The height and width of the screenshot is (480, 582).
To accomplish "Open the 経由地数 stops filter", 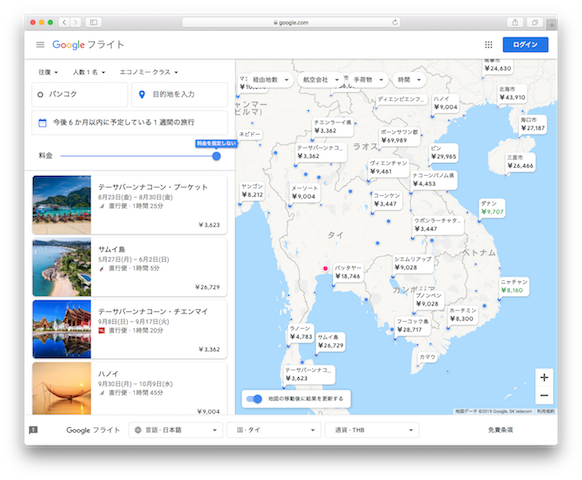I will click(x=270, y=79).
